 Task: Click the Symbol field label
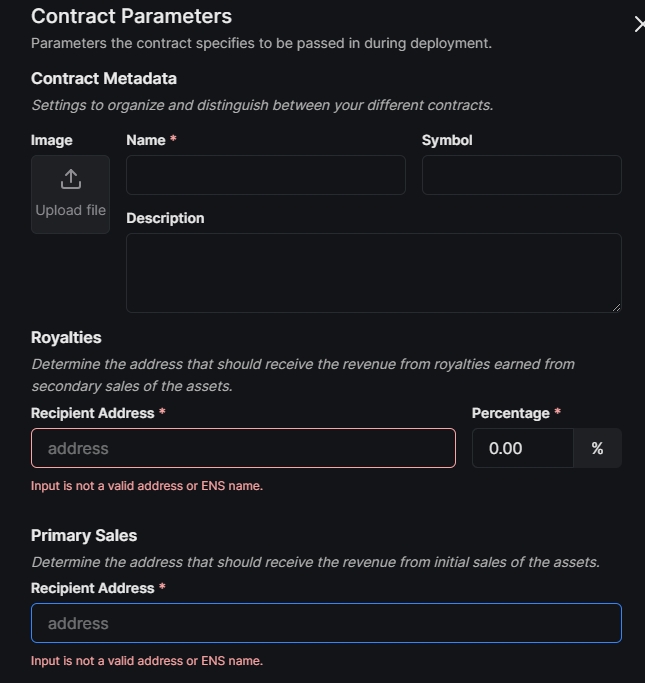coord(447,140)
